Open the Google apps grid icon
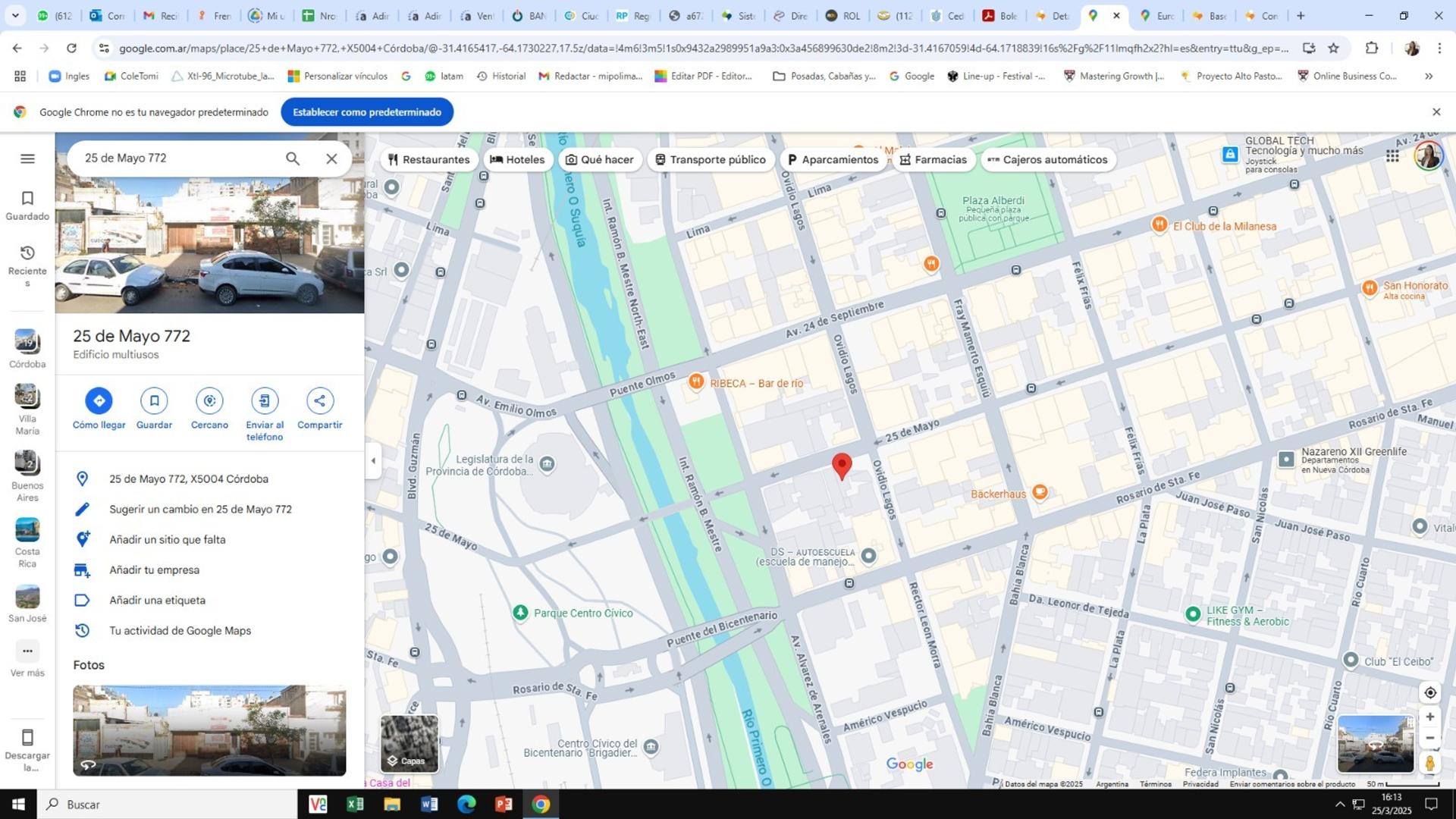Viewport: 1456px width, 819px height. click(x=1392, y=156)
